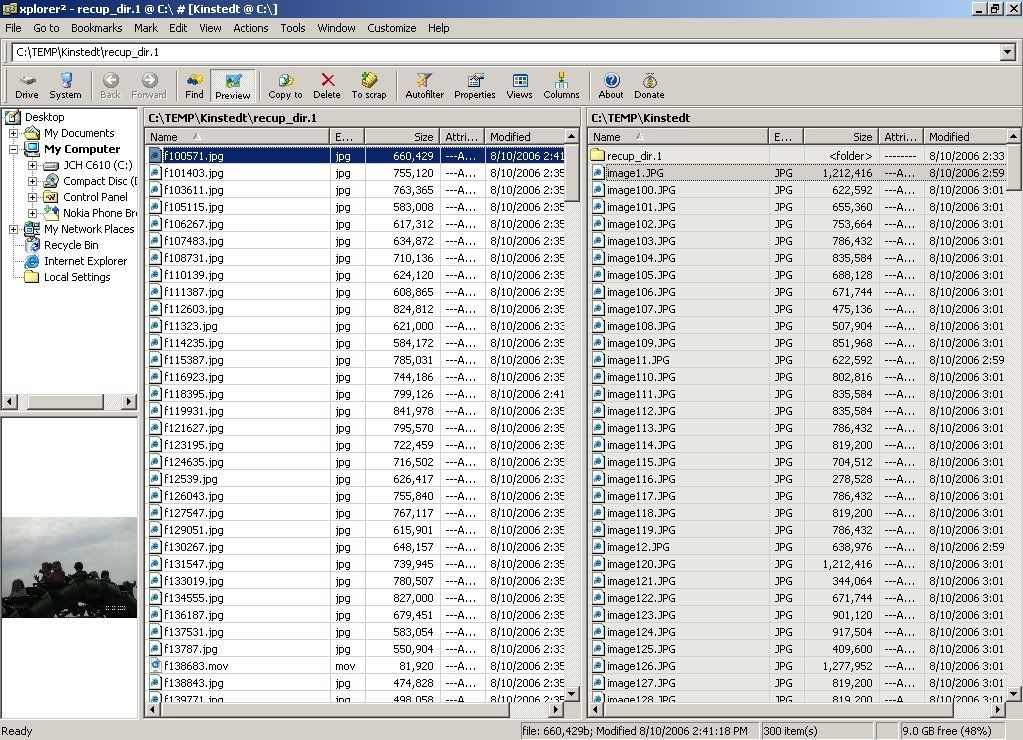Open the address bar path dropdown
Viewport: 1023px width, 740px height.
pos(1007,52)
